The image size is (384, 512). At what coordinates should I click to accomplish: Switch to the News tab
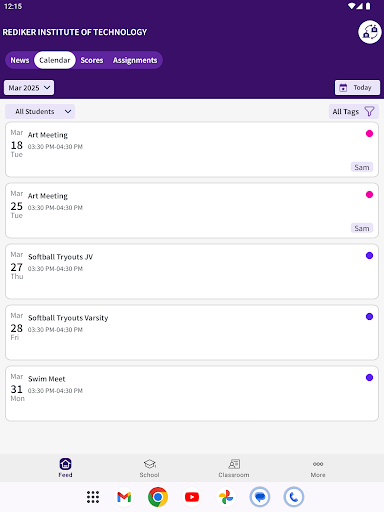coord(20,60)
